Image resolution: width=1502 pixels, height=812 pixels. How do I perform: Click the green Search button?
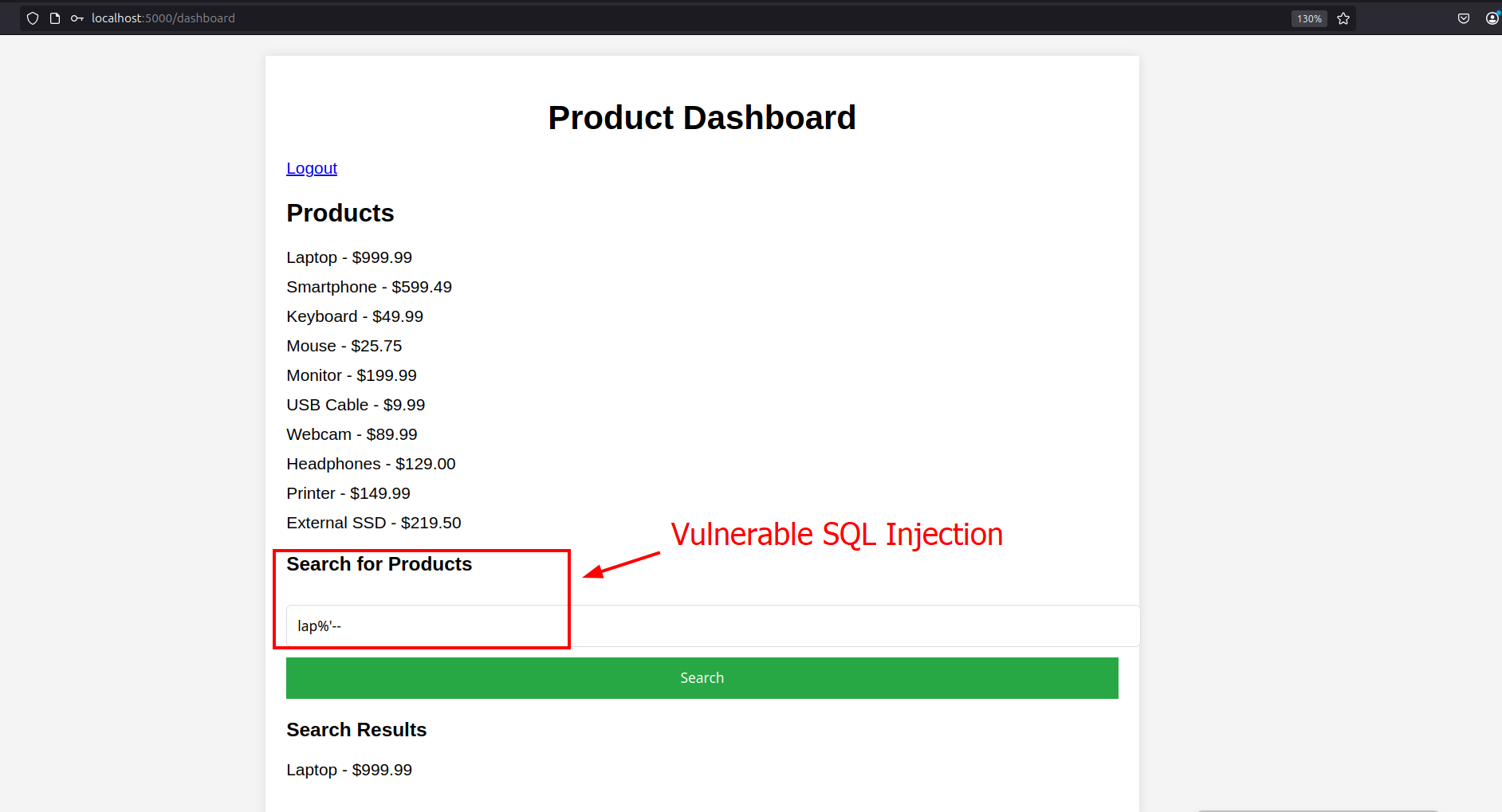point(702,678)
